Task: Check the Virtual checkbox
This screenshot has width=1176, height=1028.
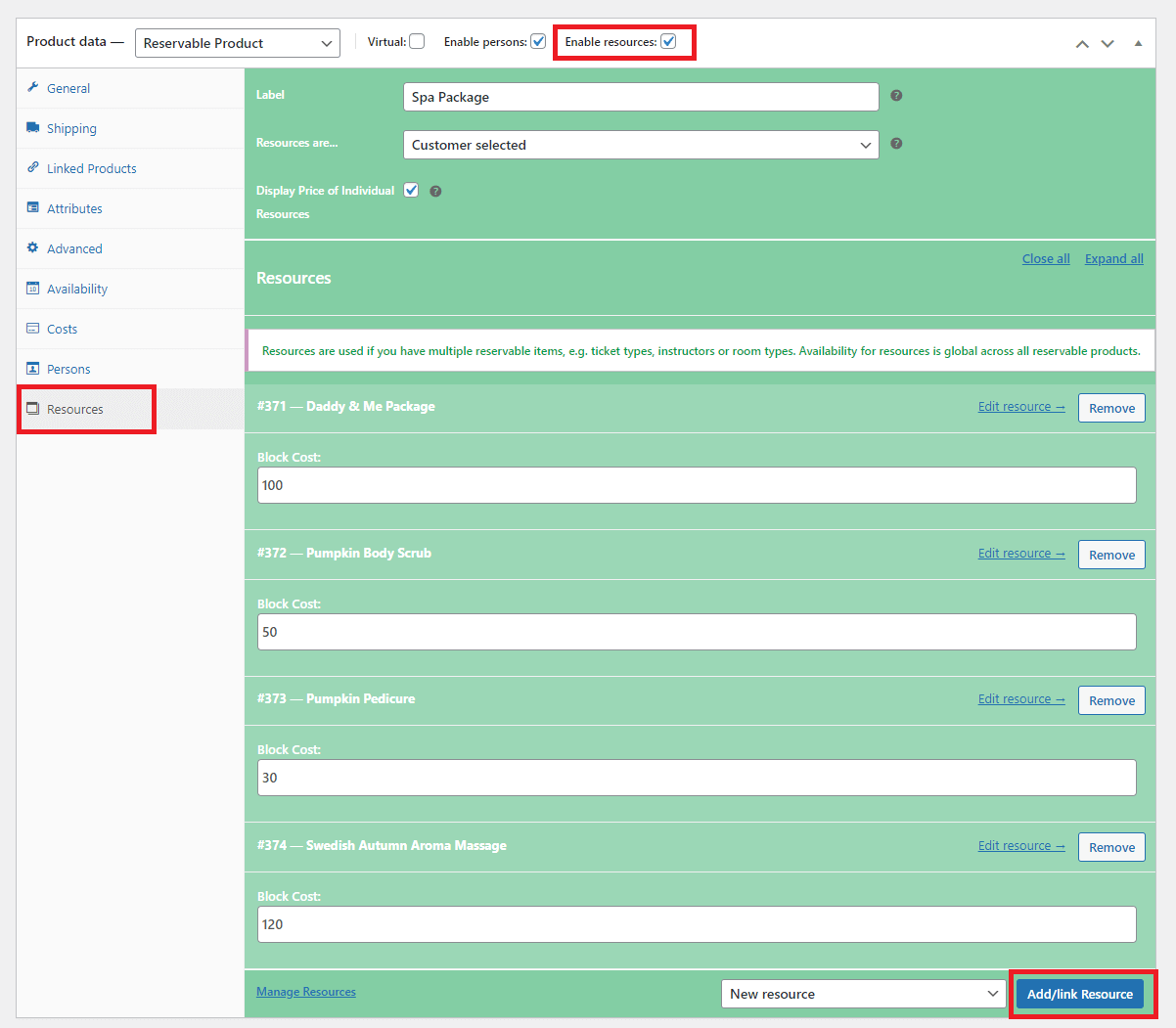Action: 417,41
